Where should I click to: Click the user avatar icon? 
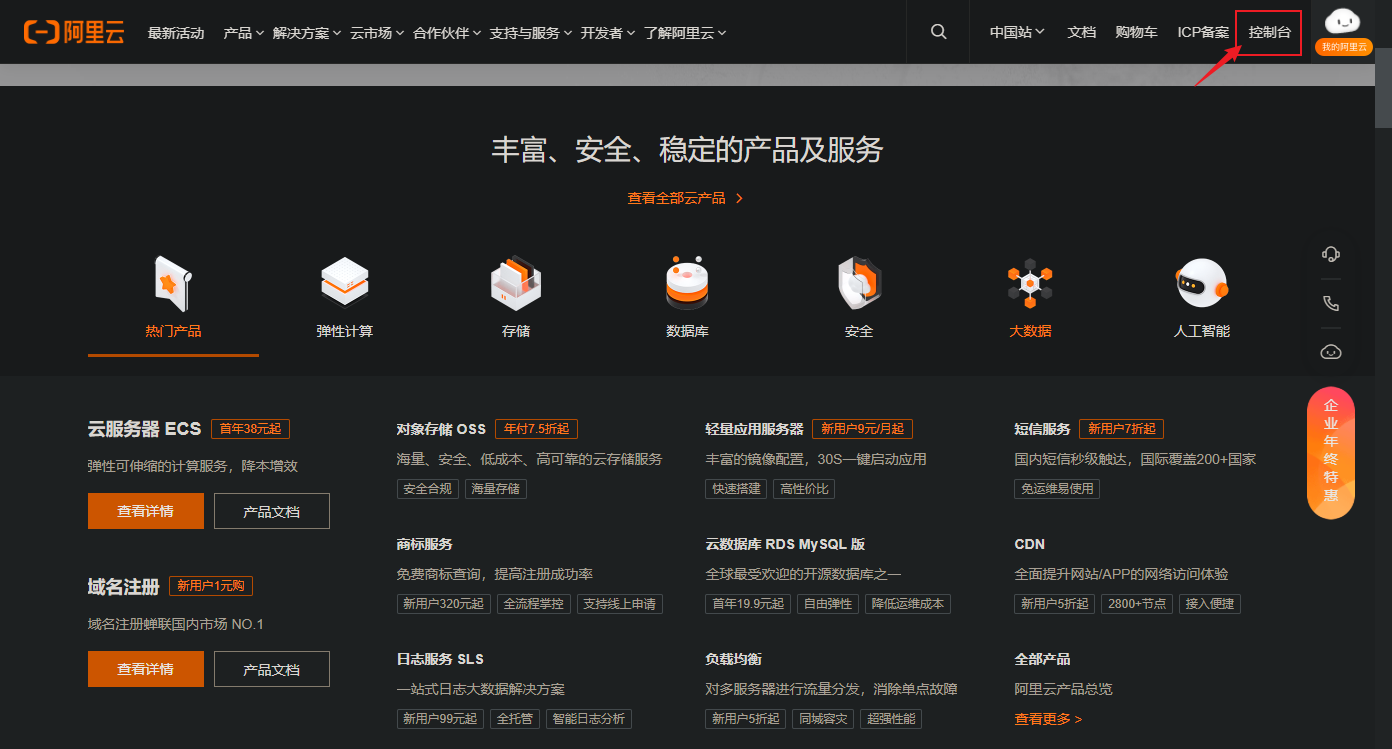coord(1342,21)
